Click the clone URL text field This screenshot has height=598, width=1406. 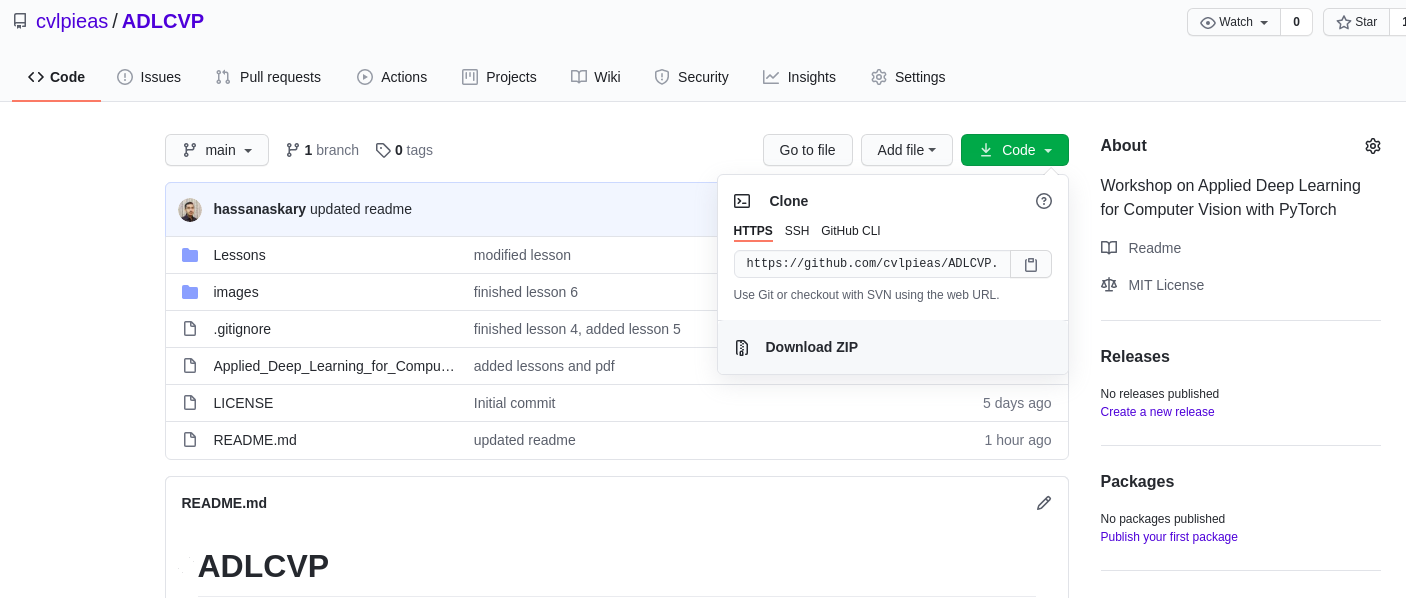click(872, 264)
